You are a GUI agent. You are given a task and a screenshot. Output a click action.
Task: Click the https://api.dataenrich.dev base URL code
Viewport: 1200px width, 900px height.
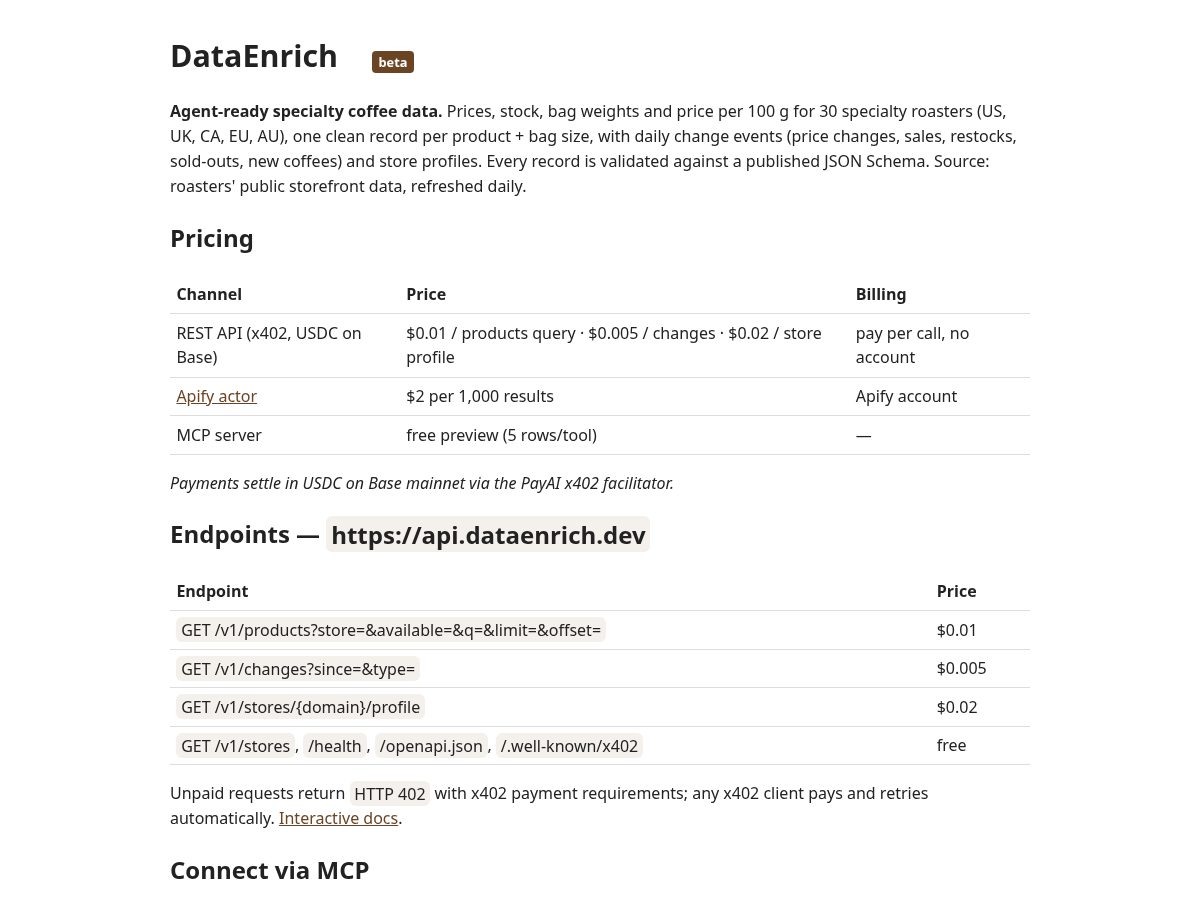tap(488, 535)
